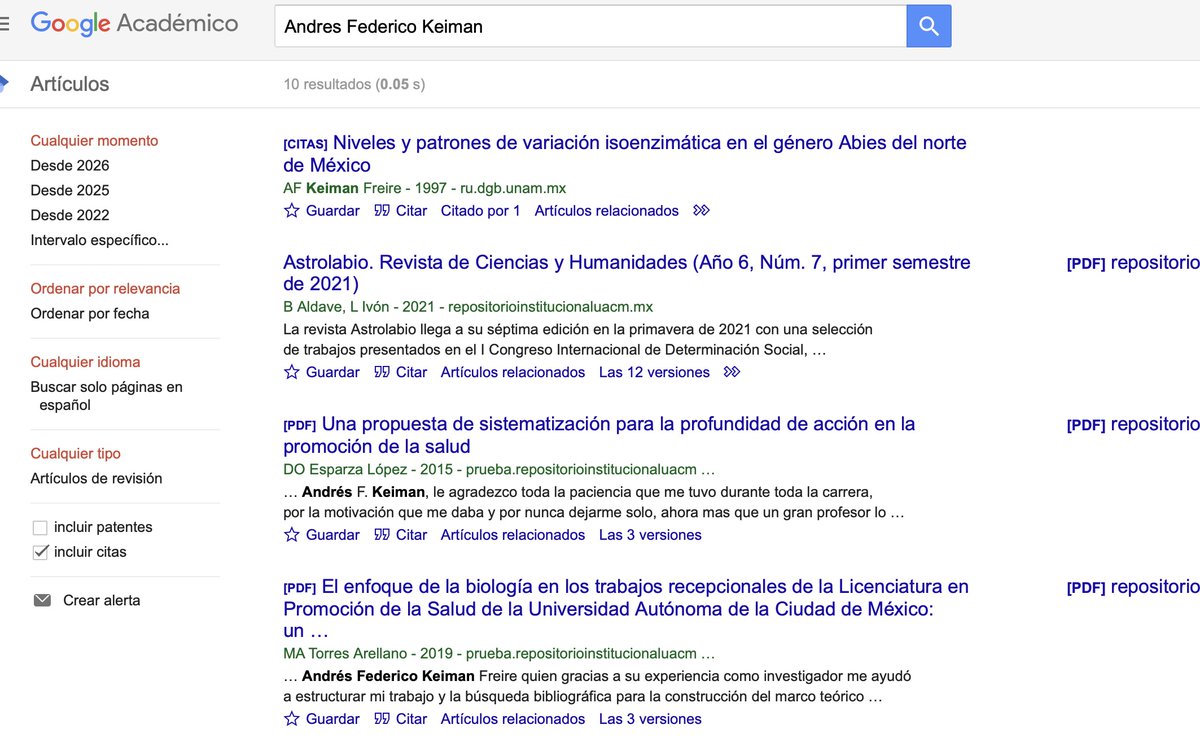Open the PDF repositorio link beside Una propuesta
Screen dimensions: 1200x742
point(1133,424)
